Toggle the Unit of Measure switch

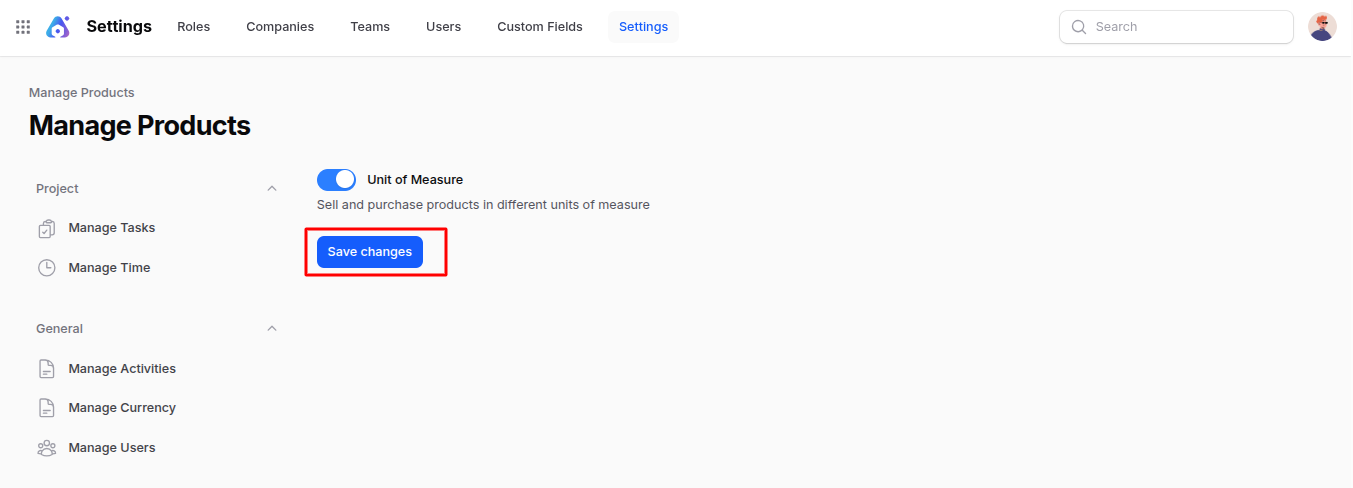(x=336, y=180)
